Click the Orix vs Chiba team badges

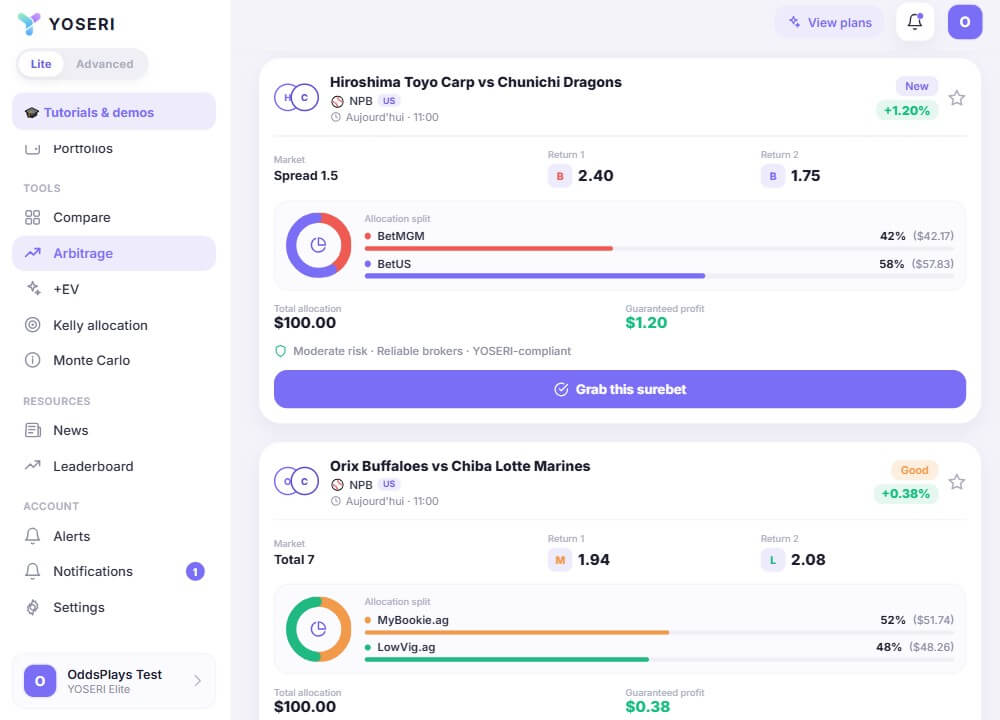(297, 481)
